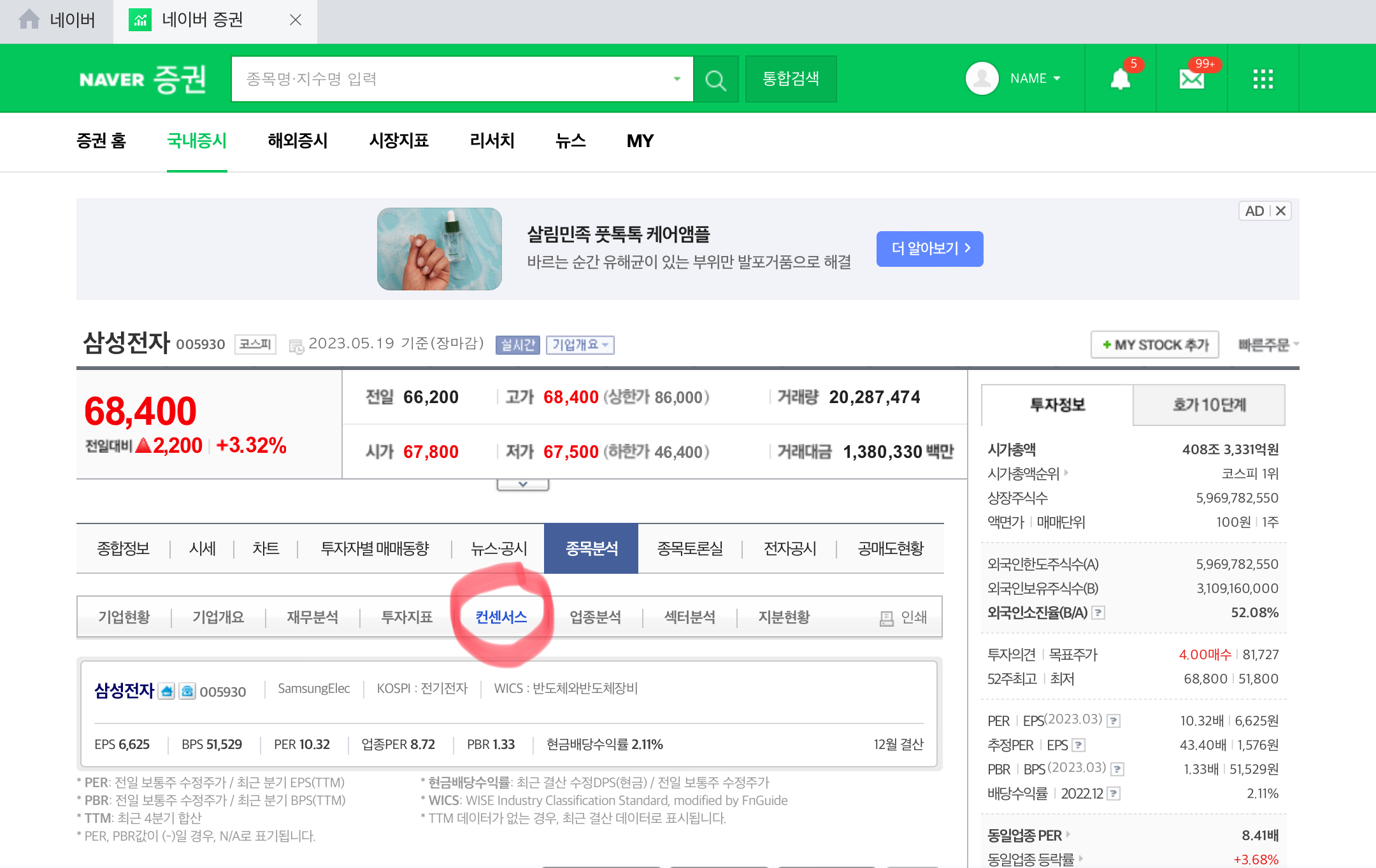Screen dimensions: 1376x868
Task: Close the 네이버 증권 browser tab
Action: coord(295,20)
